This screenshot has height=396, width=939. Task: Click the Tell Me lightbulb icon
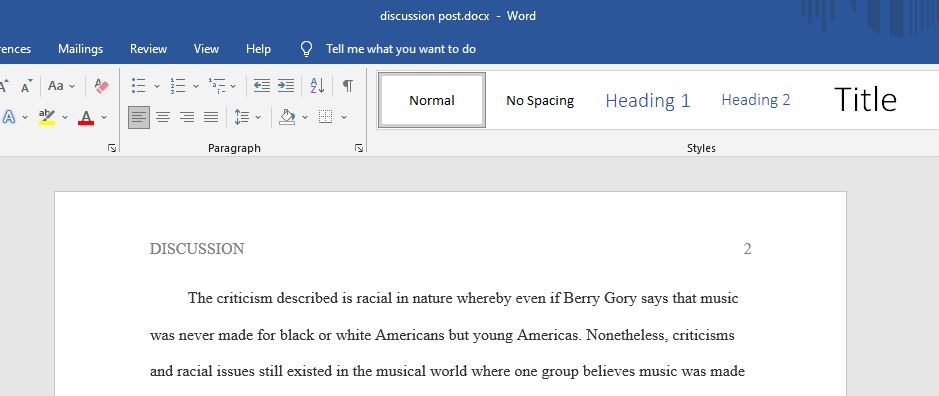point(306,49)
